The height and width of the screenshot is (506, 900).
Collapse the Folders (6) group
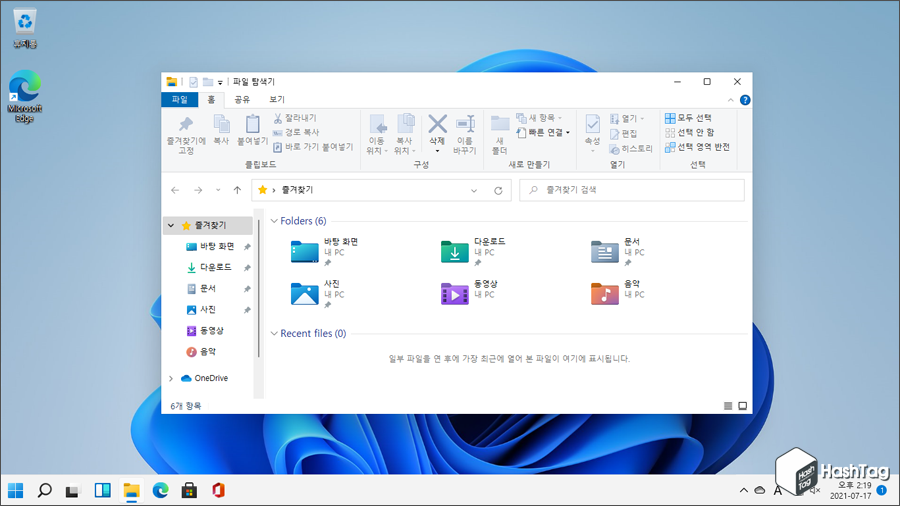tap(274, 221)
